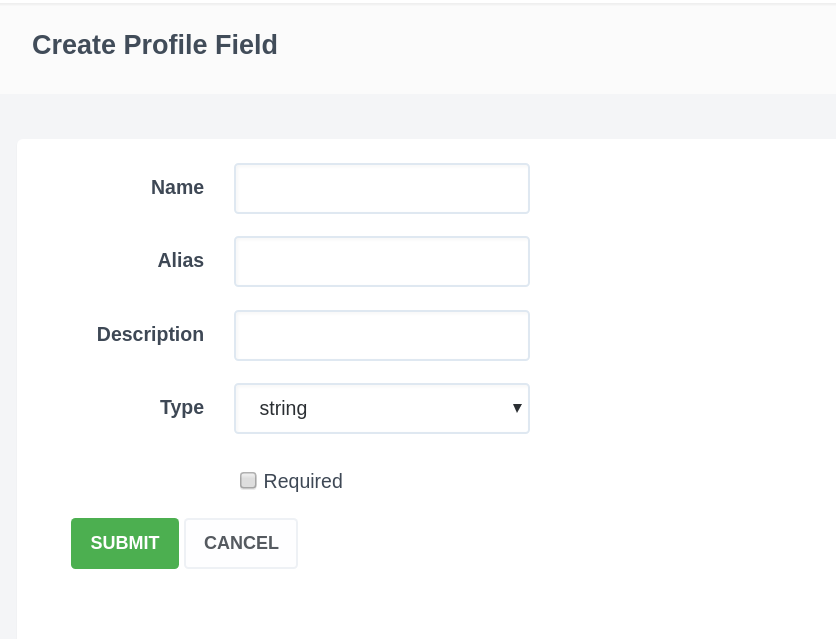Click the 'Type' field label
836x639 pixels.
[x=182, y=407]
